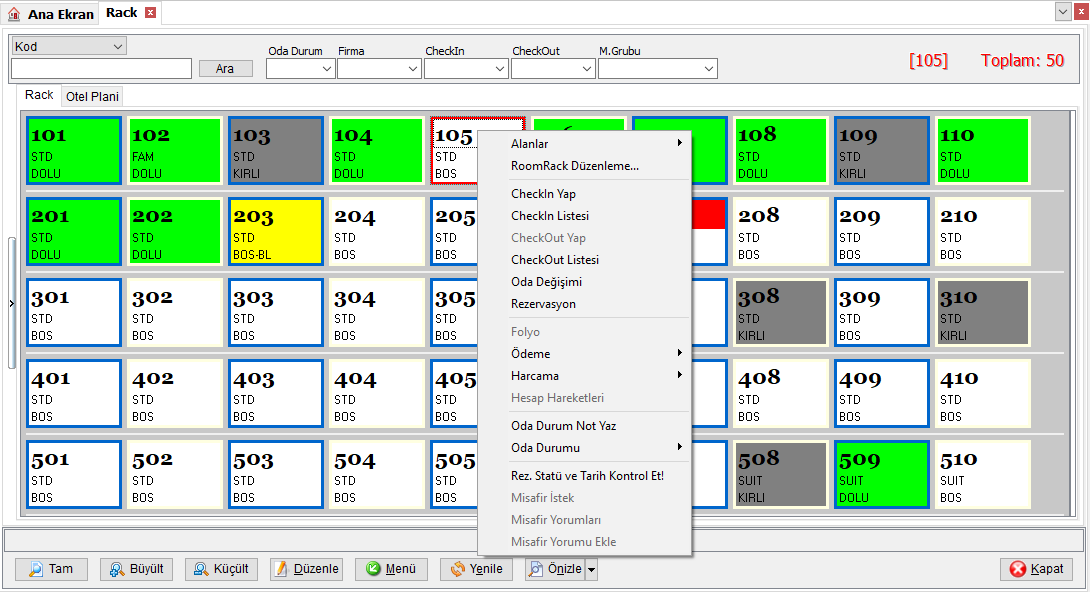Open the M.Grubu dropdown

tap(708, 69)
